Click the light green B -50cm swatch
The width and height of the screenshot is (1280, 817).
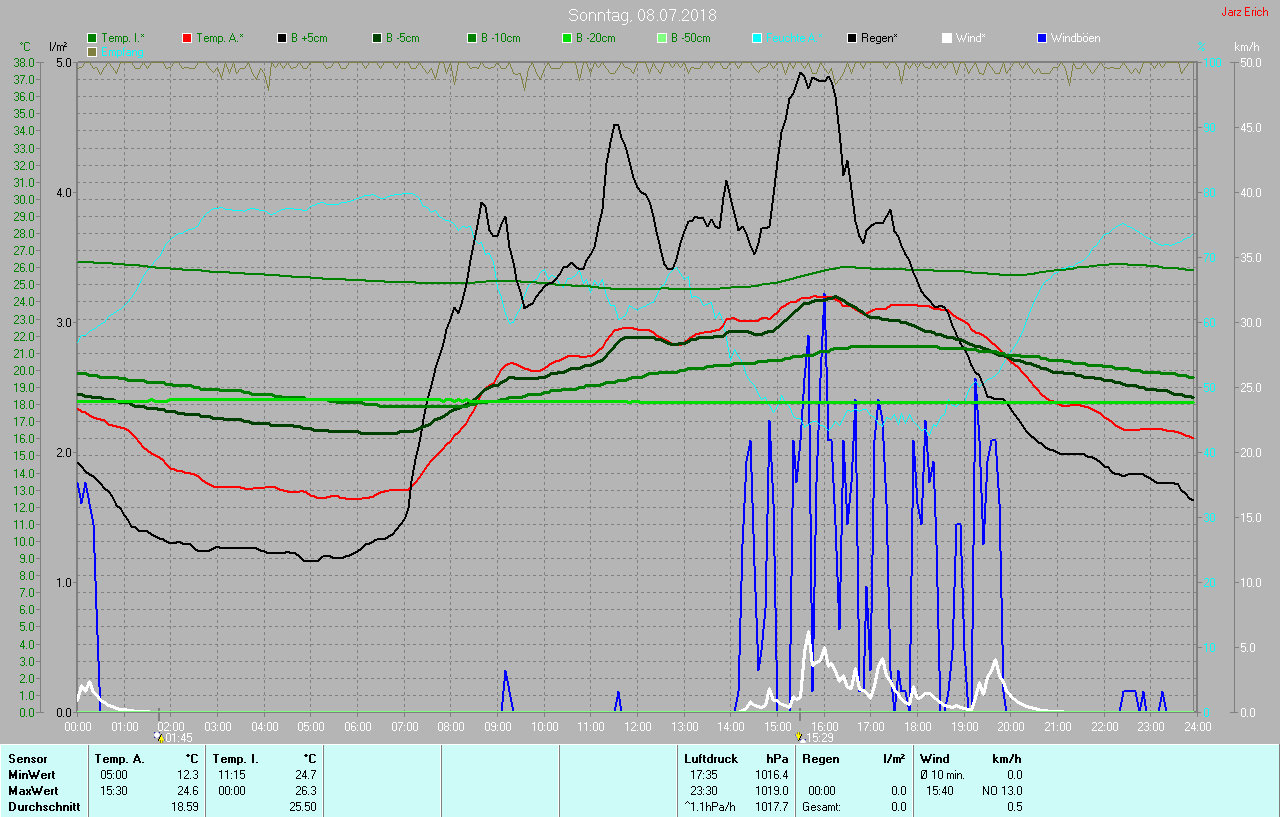(x=661, y=38)
